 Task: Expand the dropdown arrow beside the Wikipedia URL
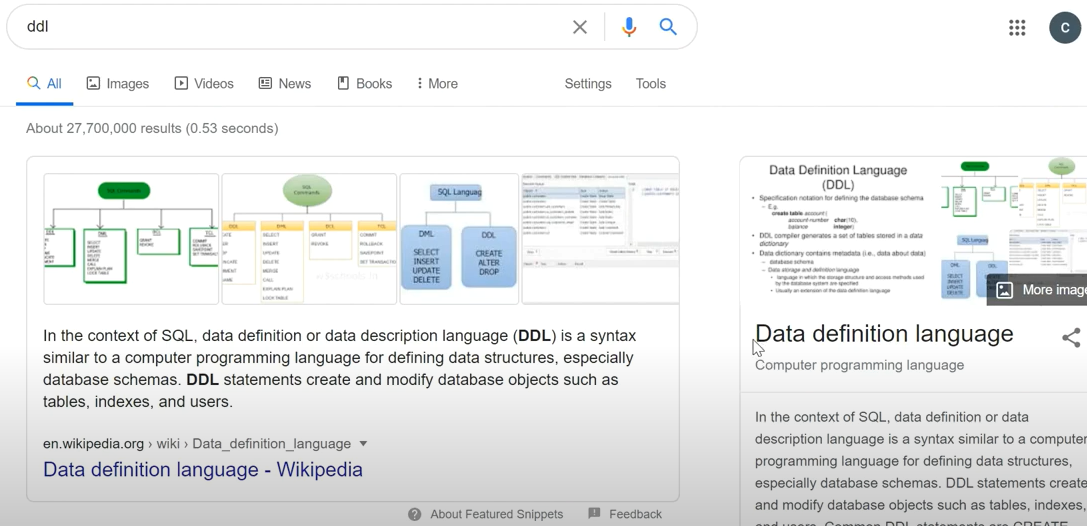363,444
